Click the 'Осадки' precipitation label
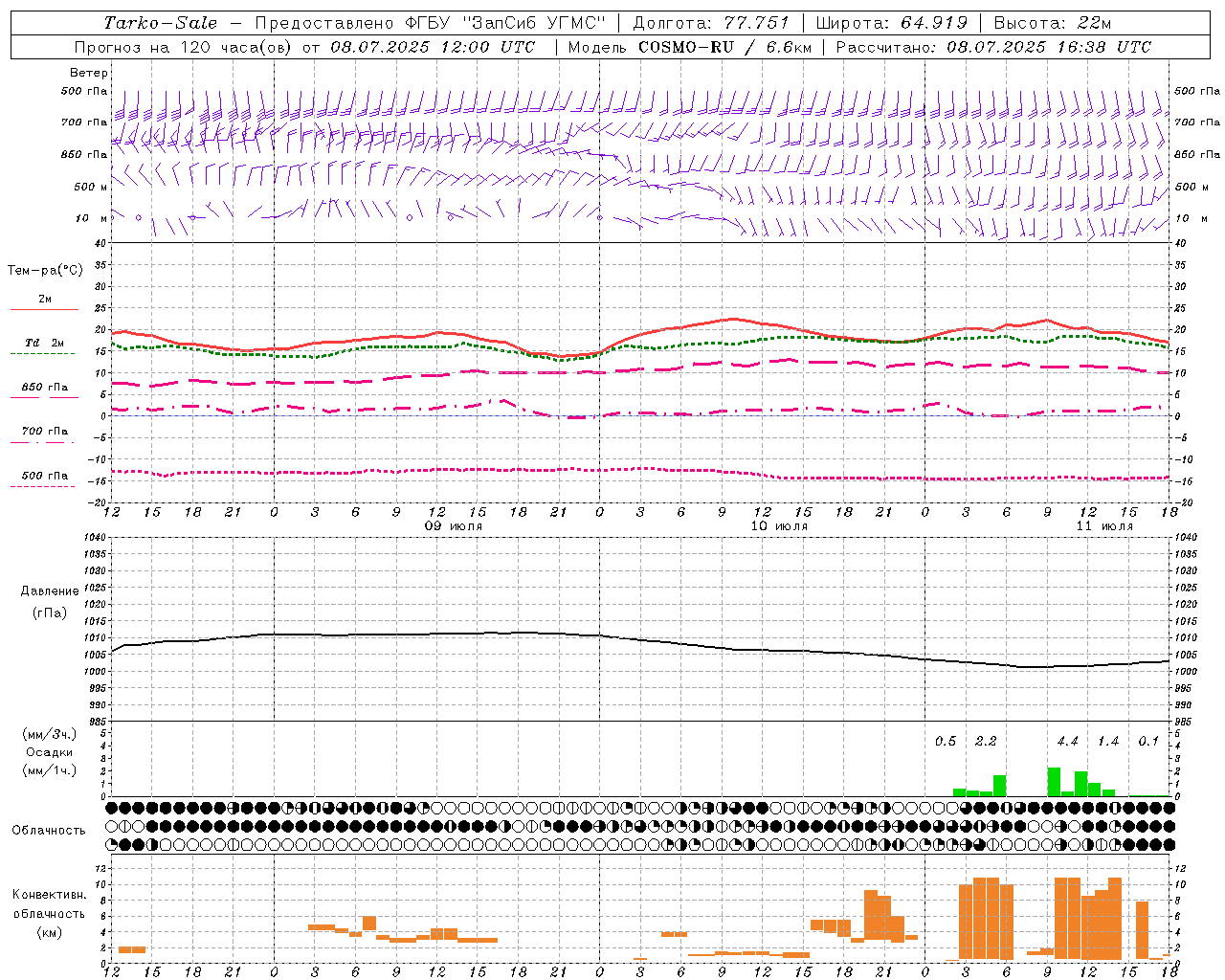The height and width of the screenshot is (980, 1225). pos(50,752)
